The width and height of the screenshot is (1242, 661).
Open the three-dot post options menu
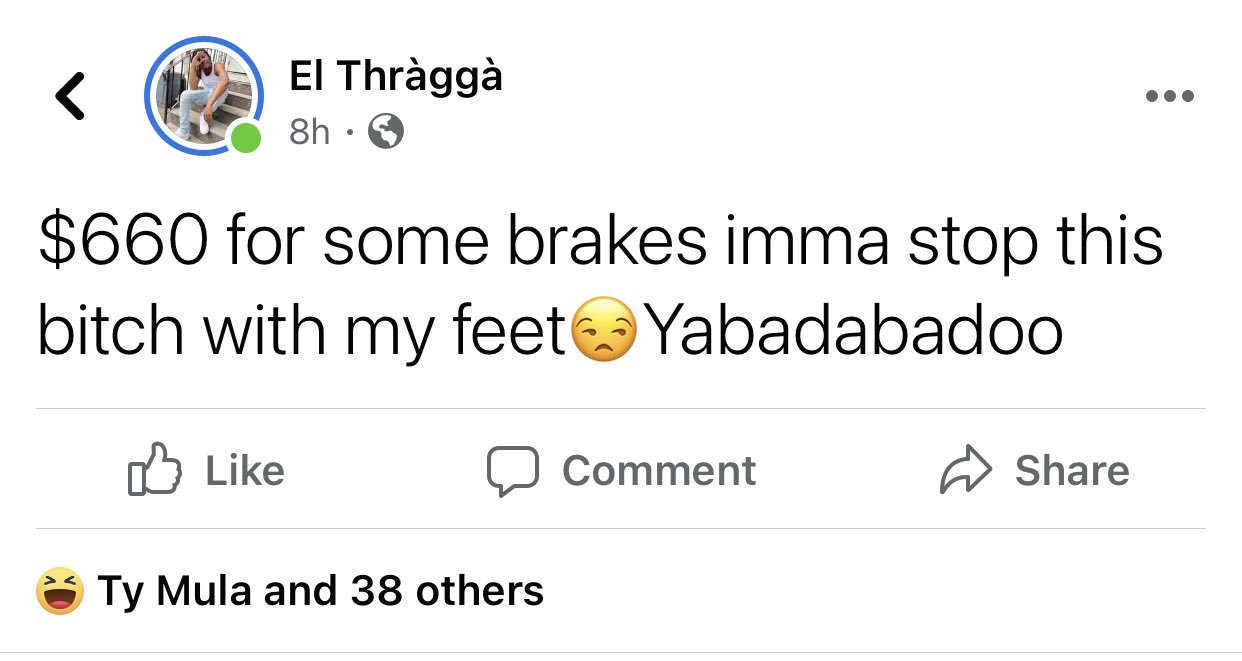[1170, 97]
